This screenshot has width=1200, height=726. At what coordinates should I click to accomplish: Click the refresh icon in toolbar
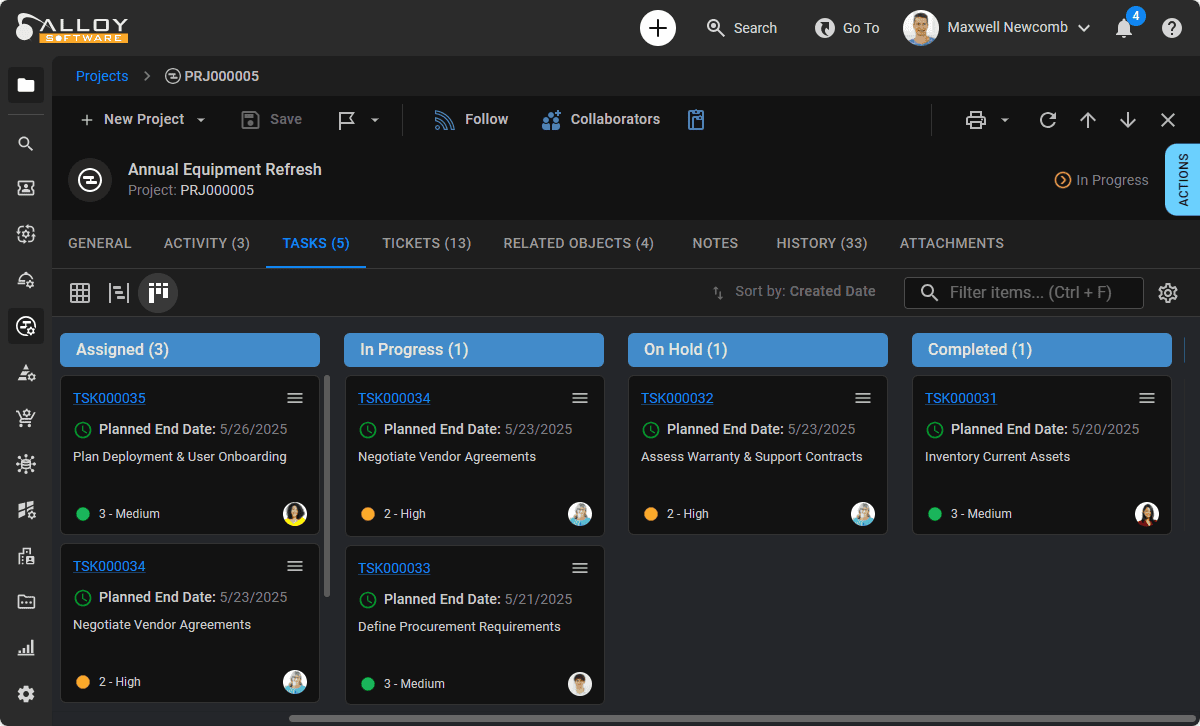tap(1048, 120)
